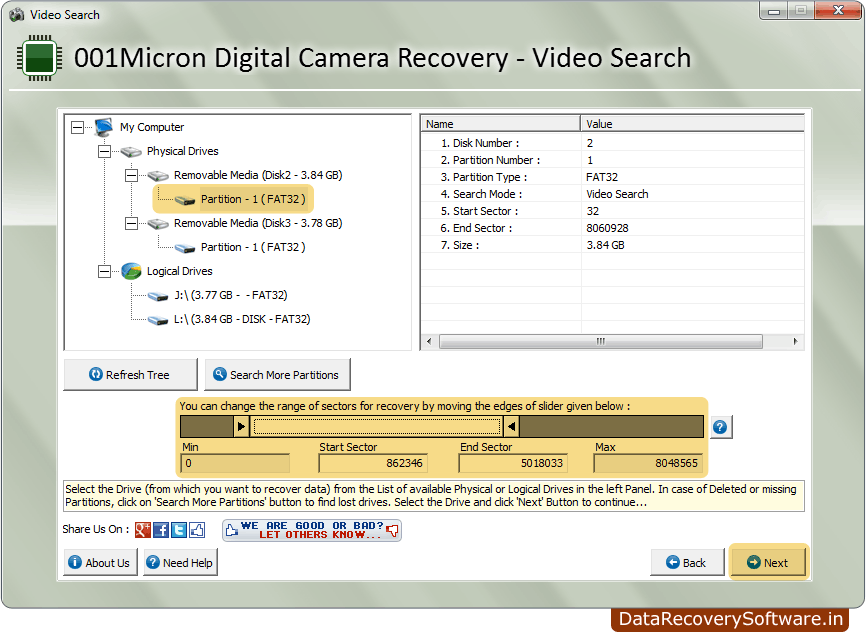Minimize the Video Search window
866x632 pixels.
point(773,10)
